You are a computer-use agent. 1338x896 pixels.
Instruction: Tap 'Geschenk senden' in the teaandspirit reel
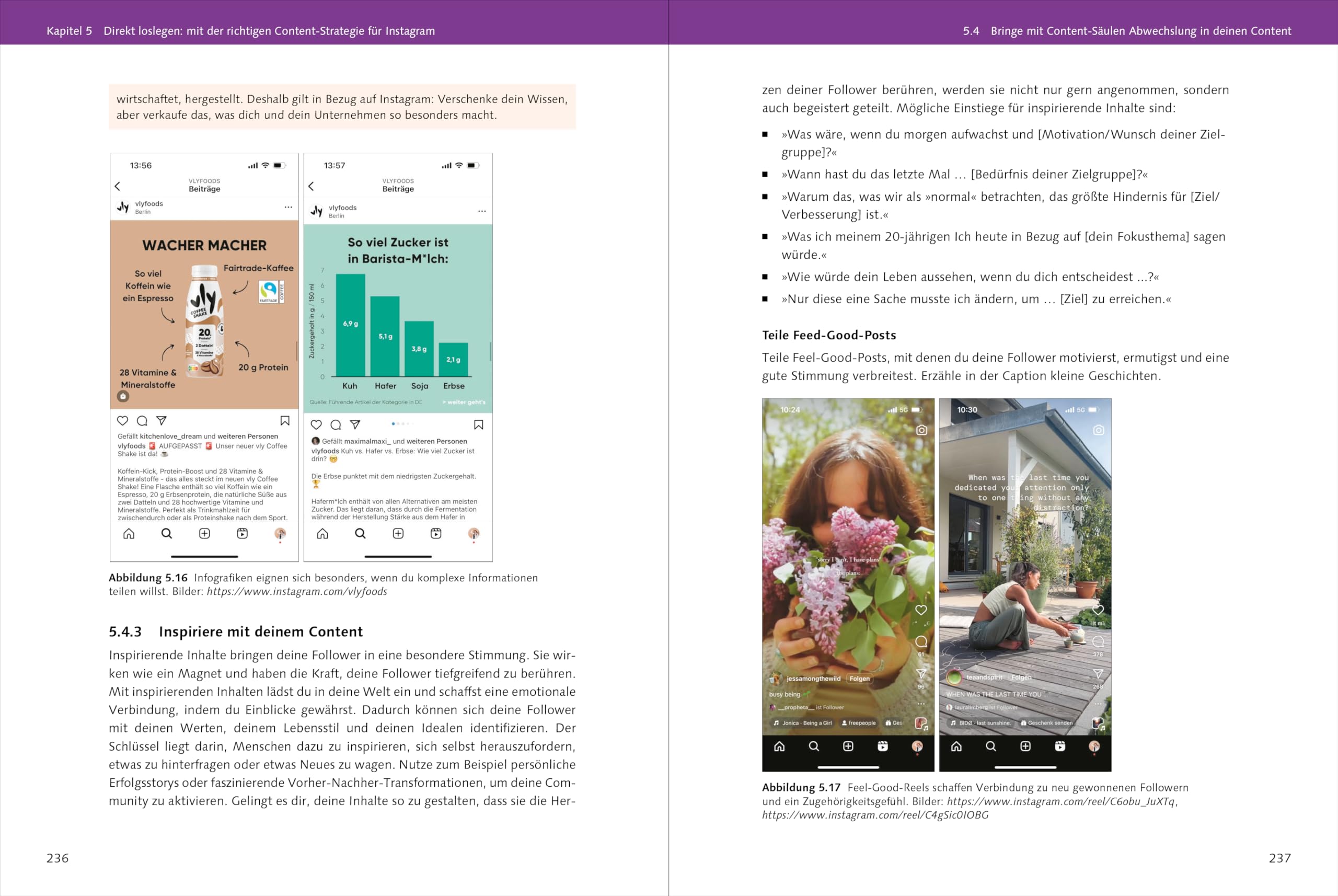click(x=1047, y=723)
